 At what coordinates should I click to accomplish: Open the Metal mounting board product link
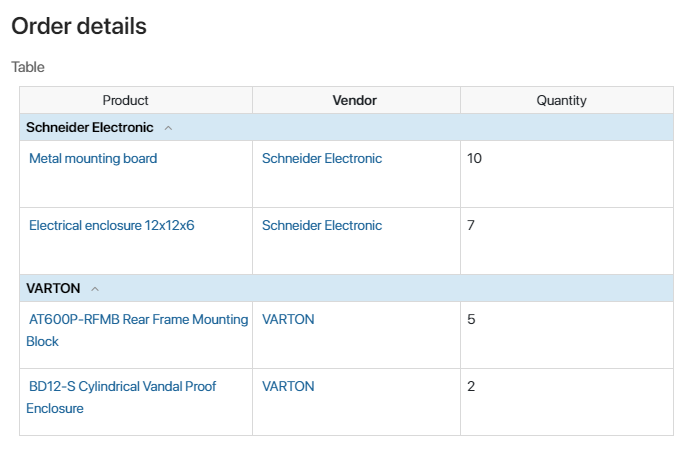tap(93, 159)
